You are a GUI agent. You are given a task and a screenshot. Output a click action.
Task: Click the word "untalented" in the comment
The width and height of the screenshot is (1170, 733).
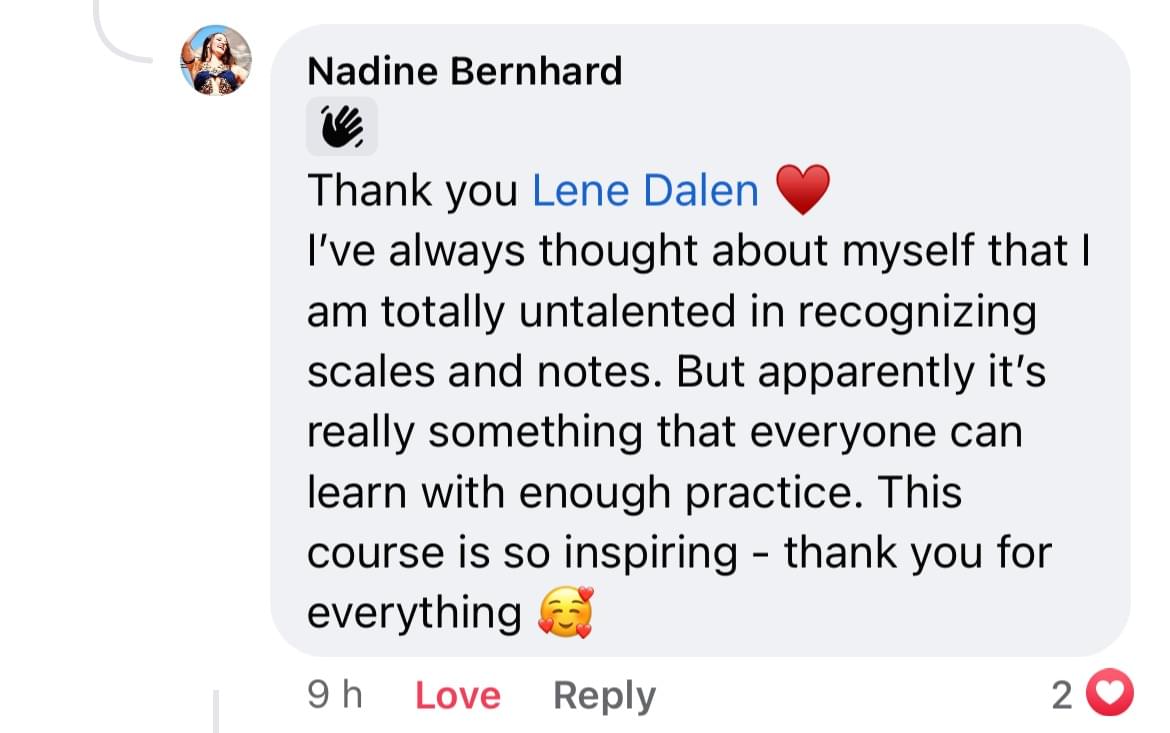616,311
